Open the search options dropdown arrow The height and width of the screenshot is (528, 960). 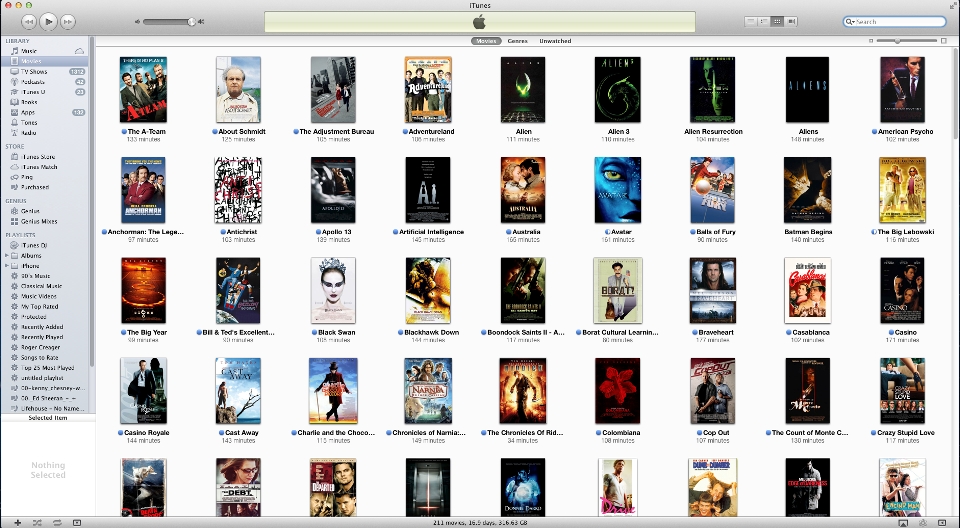[x=850, y=21]
